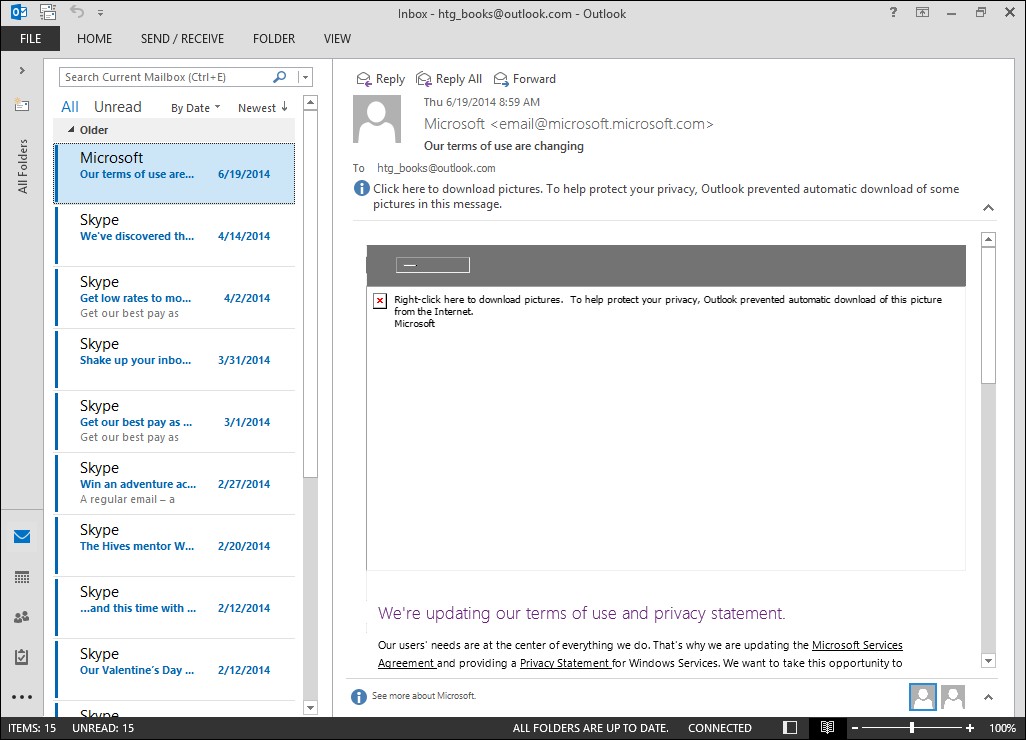Image resolution: width=1026 pixels, height=740 pixels.
Task: Open the FOLDER ribbon tab
Action: pyautogui.click(x=274, y=39)
